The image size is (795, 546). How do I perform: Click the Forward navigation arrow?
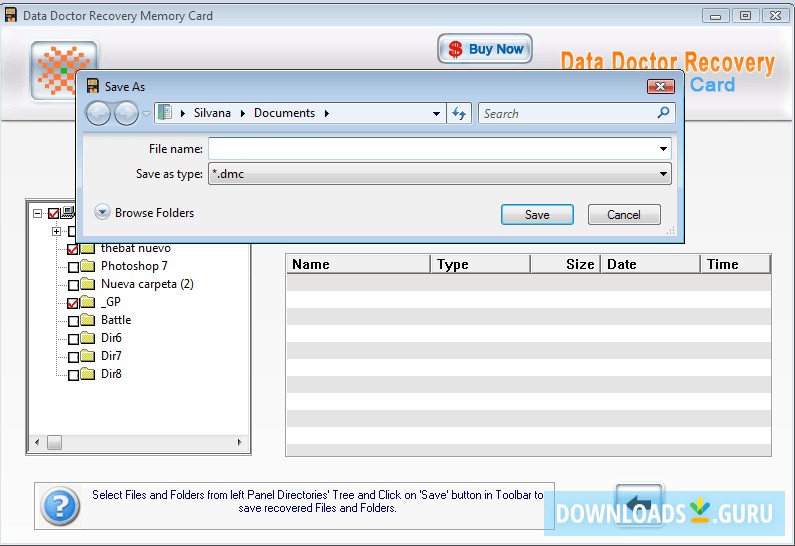click(126, 113)
